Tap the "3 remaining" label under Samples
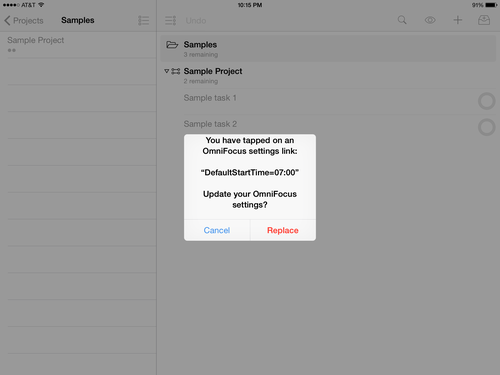 click(x=201, y=54)
